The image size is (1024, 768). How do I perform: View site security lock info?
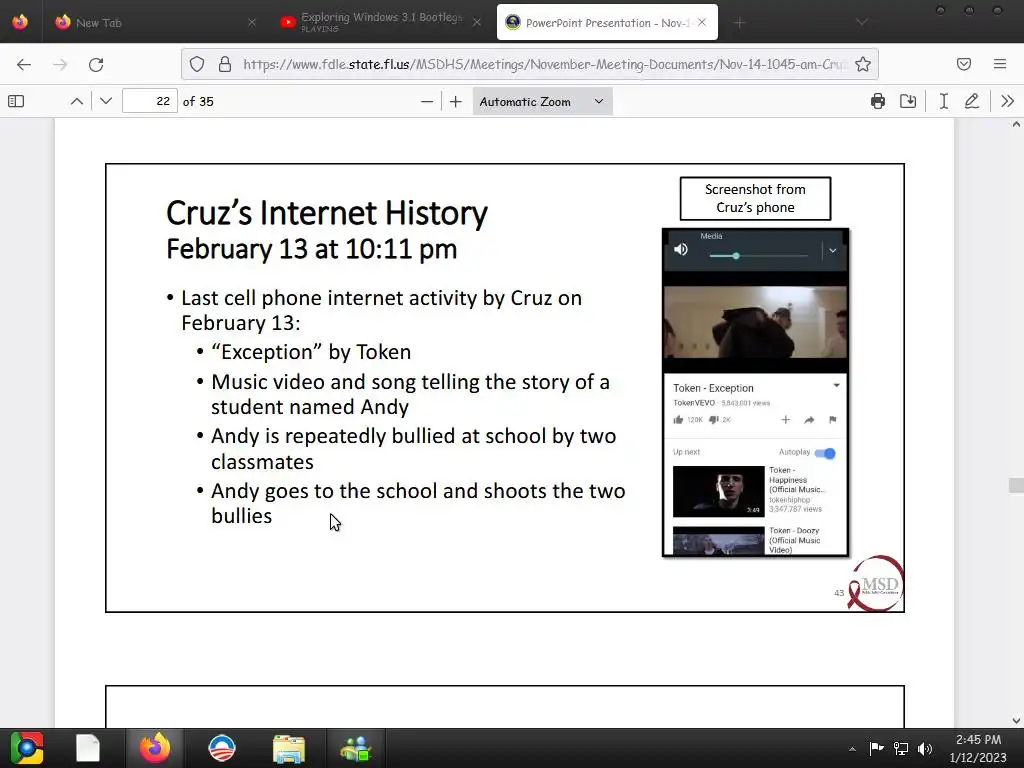pyautogui.click(x=225, y=64)
